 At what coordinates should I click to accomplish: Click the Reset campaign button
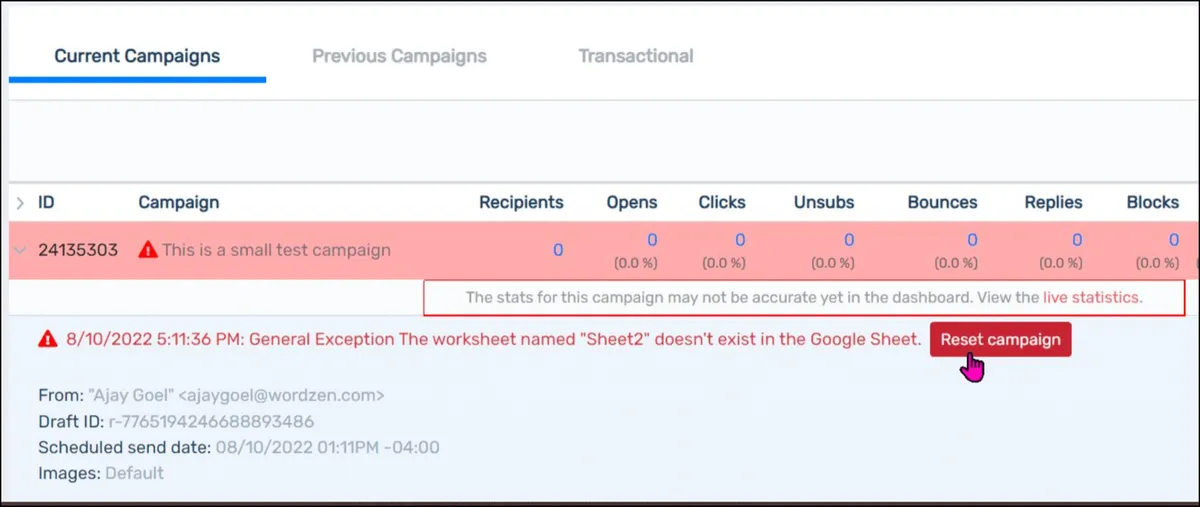(1000, 339)
